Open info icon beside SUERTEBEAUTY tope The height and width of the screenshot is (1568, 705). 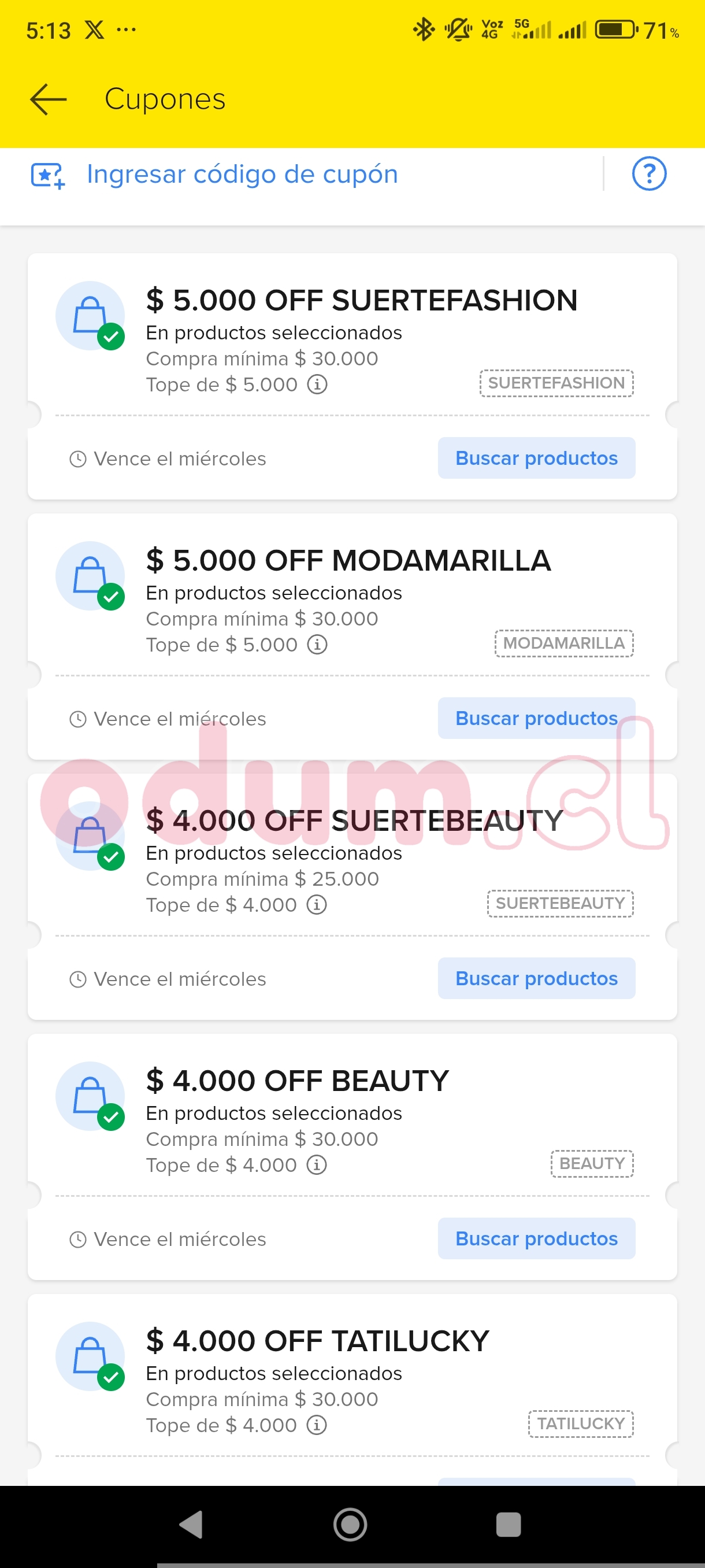(x=316, y=904)
